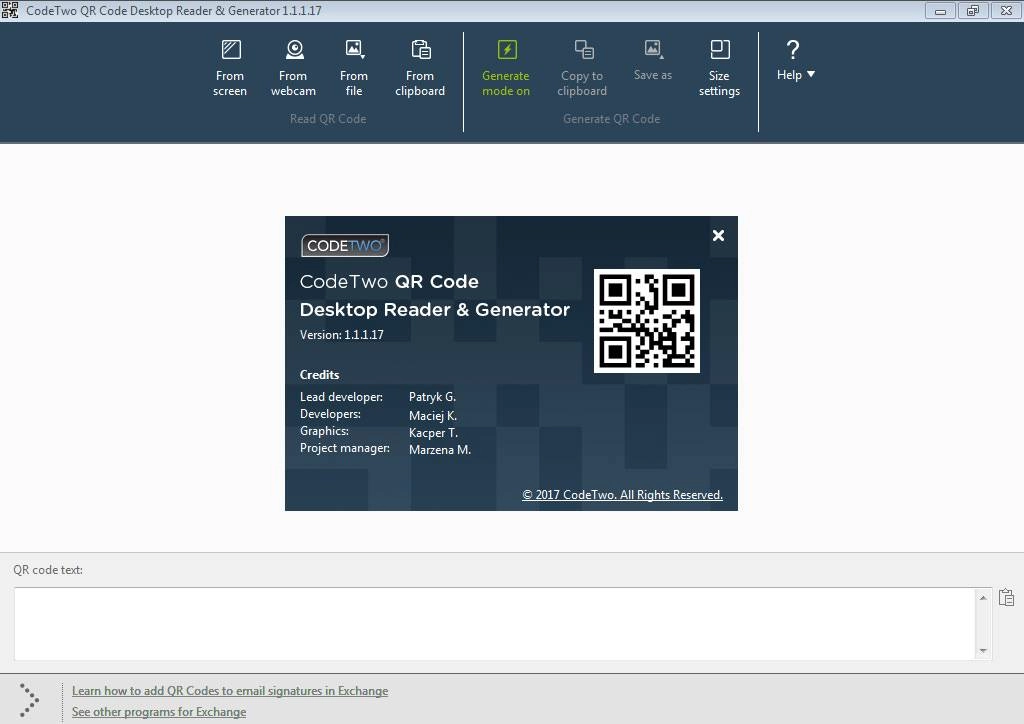Click the CodeTwo arrow logo at bottom left
This screenshot has width=1024, height=724.
click(x=29, y=700)
